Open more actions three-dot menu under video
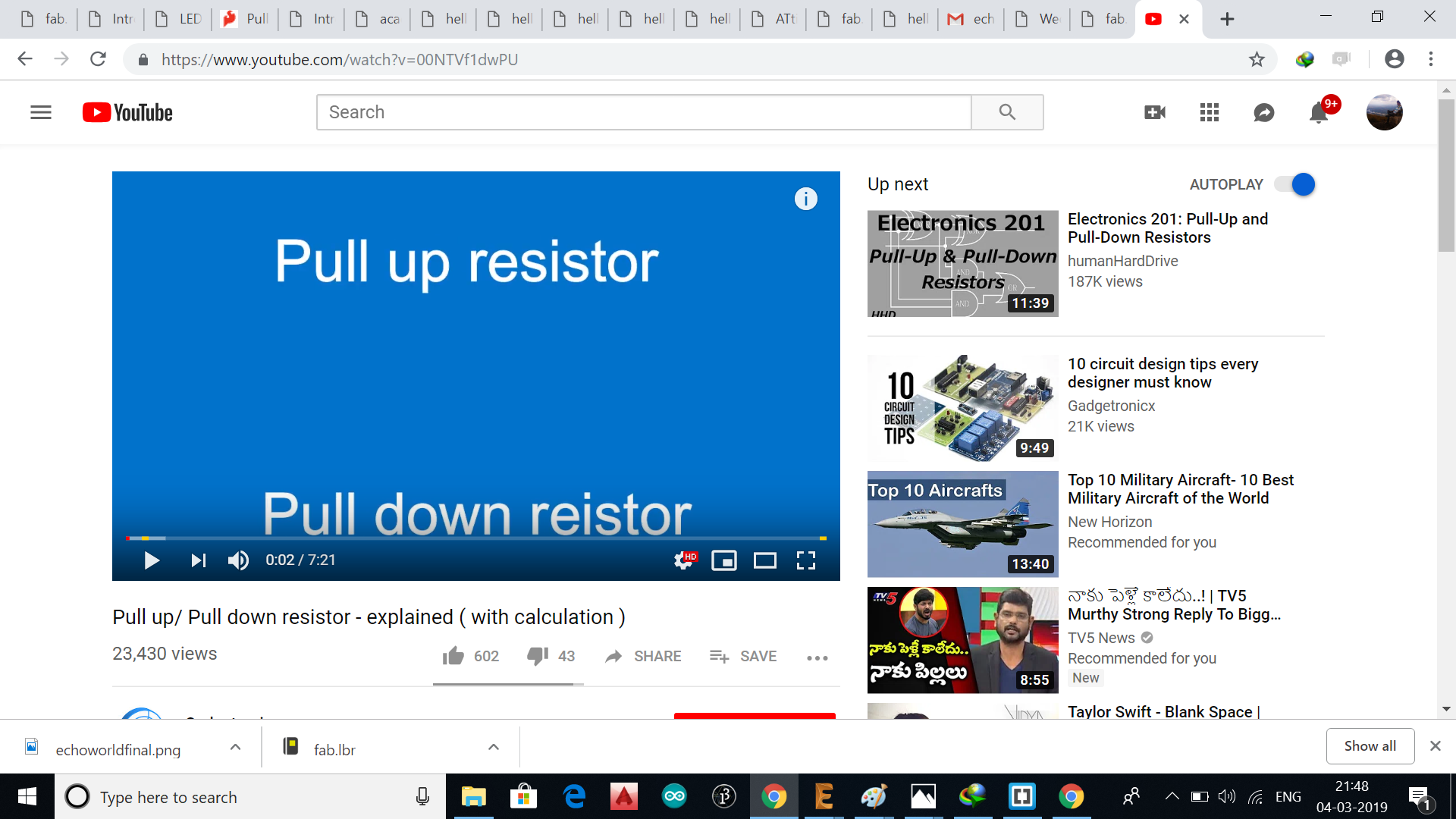Screen dimensions: 1456x819 [817, 657]
